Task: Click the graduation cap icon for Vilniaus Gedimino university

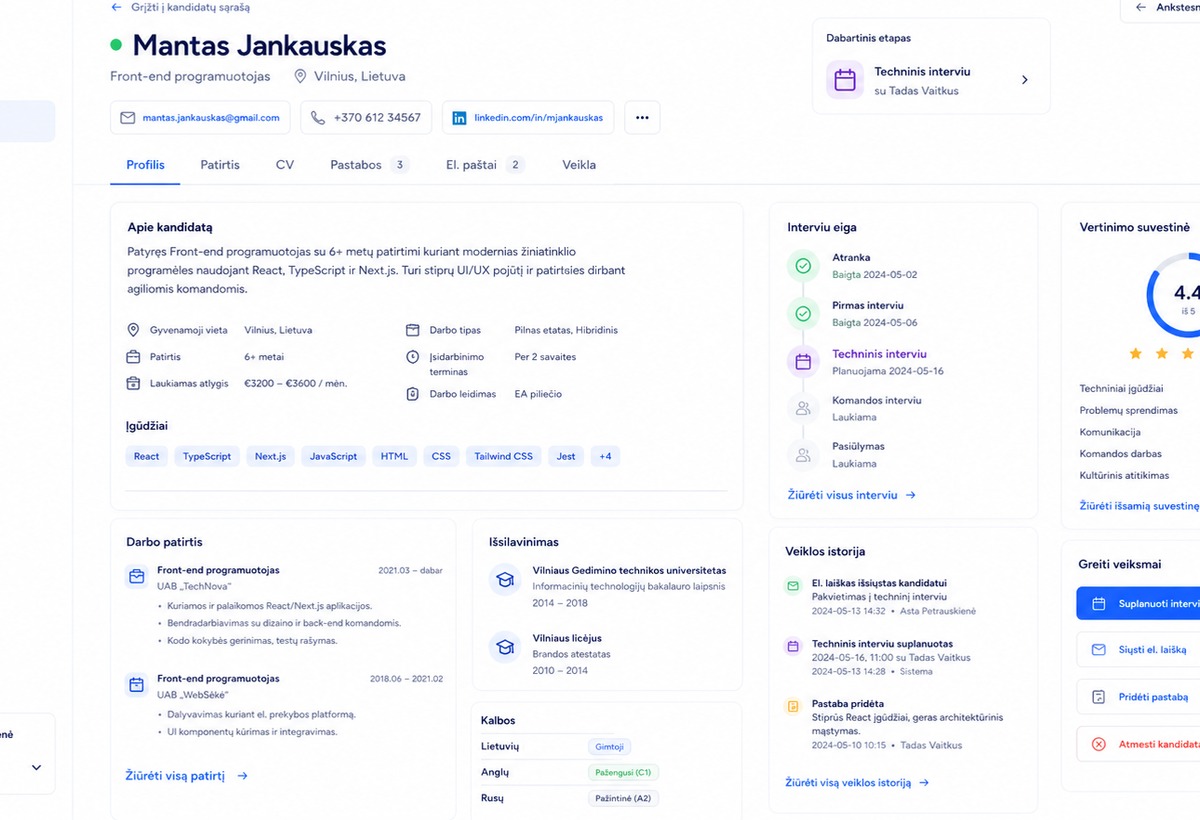Action: pos(505,580)
